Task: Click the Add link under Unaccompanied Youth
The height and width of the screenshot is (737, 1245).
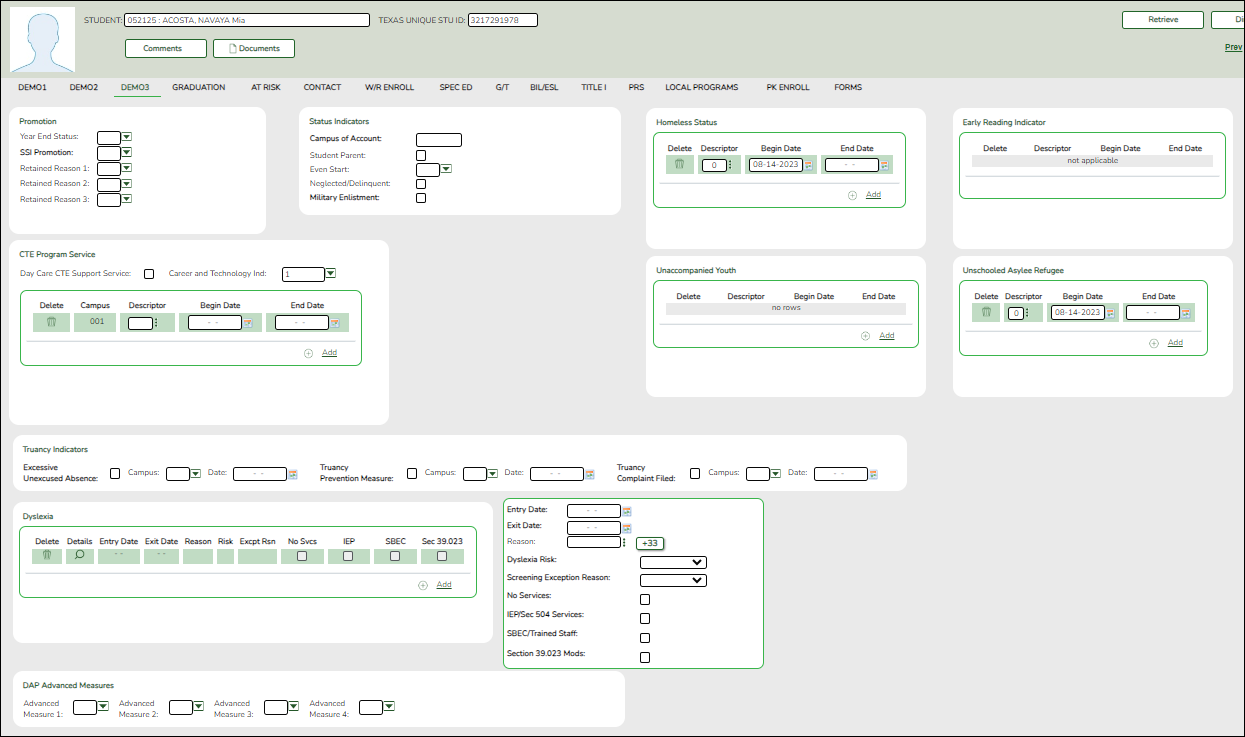Action: pyautogui.click(x=887, y=336)
